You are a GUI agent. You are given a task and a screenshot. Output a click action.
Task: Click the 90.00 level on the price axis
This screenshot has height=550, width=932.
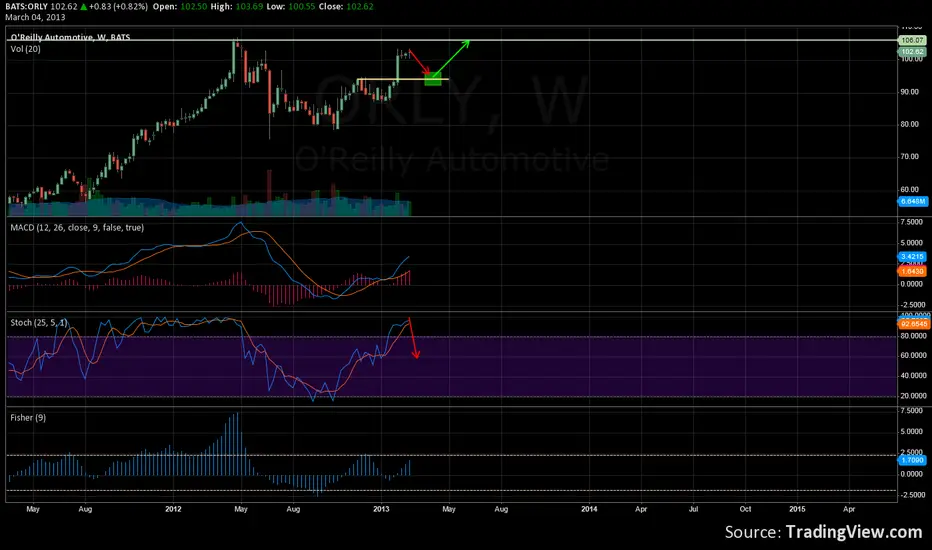click(909, 92)
